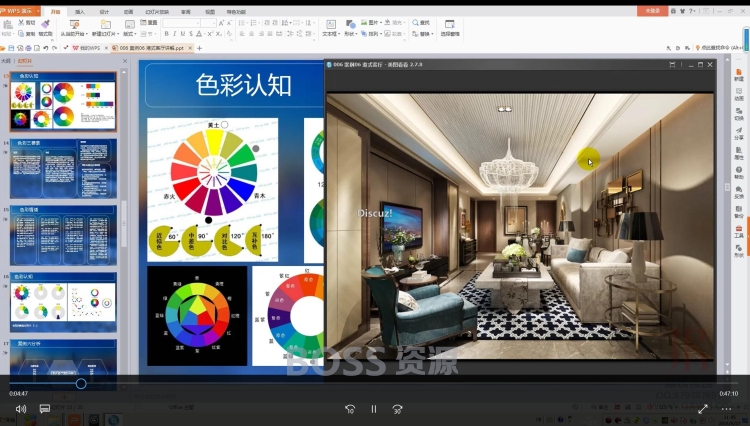
Task: Expand the 新建幻灯片 dropdown arrow
Action: point(118,34)
